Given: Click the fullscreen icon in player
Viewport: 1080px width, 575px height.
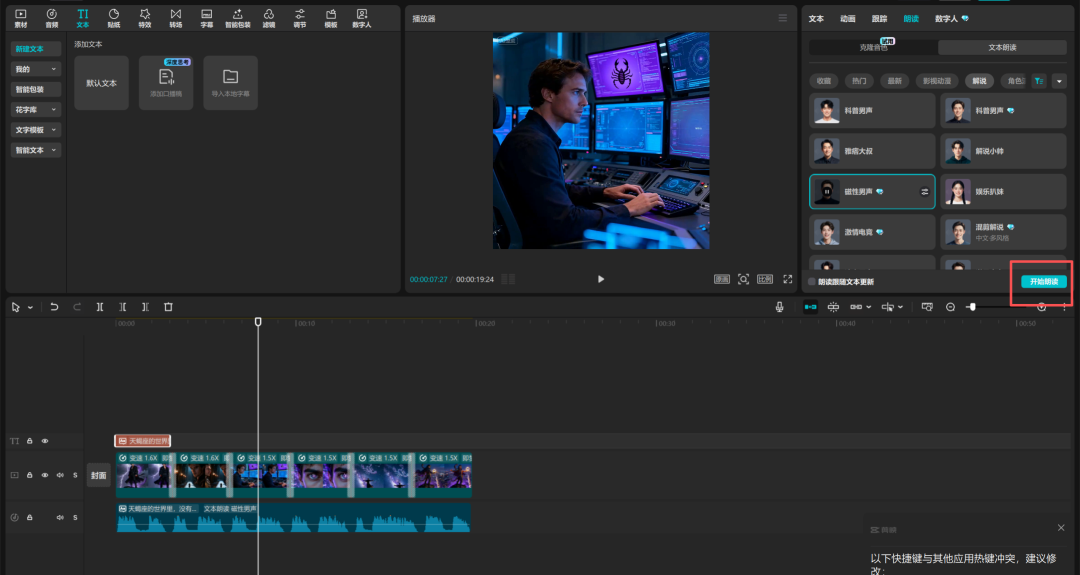Looking at the screenshot, I should pyautogui.click(x=788, y=279).
